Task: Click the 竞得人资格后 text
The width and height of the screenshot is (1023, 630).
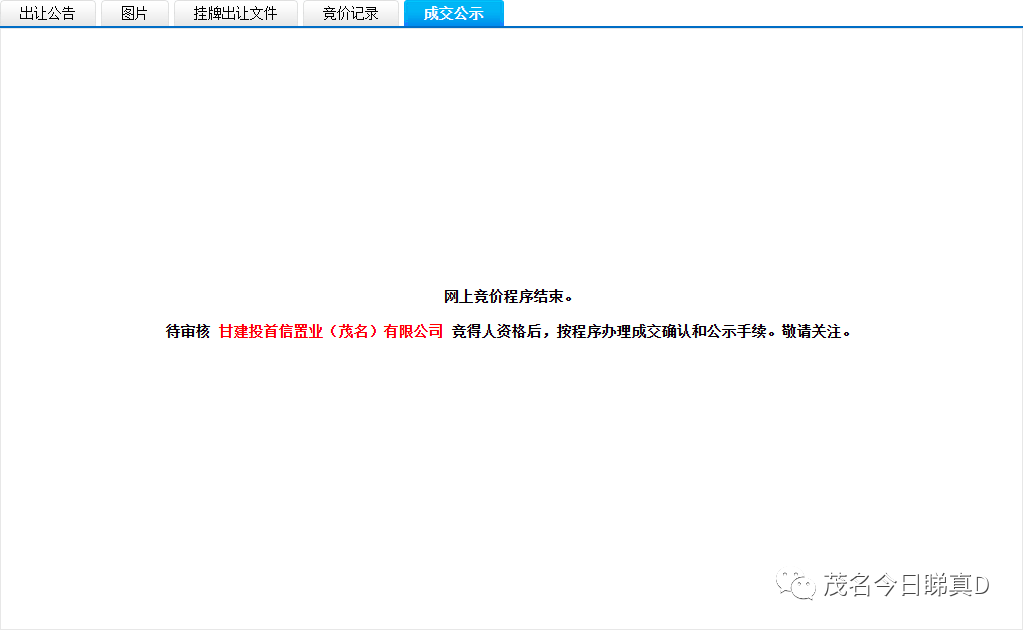Action: [498, 332]
